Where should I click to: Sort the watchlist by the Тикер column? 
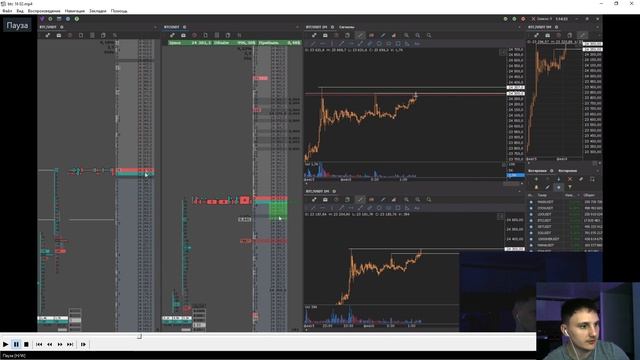click(x=542, y=196)
